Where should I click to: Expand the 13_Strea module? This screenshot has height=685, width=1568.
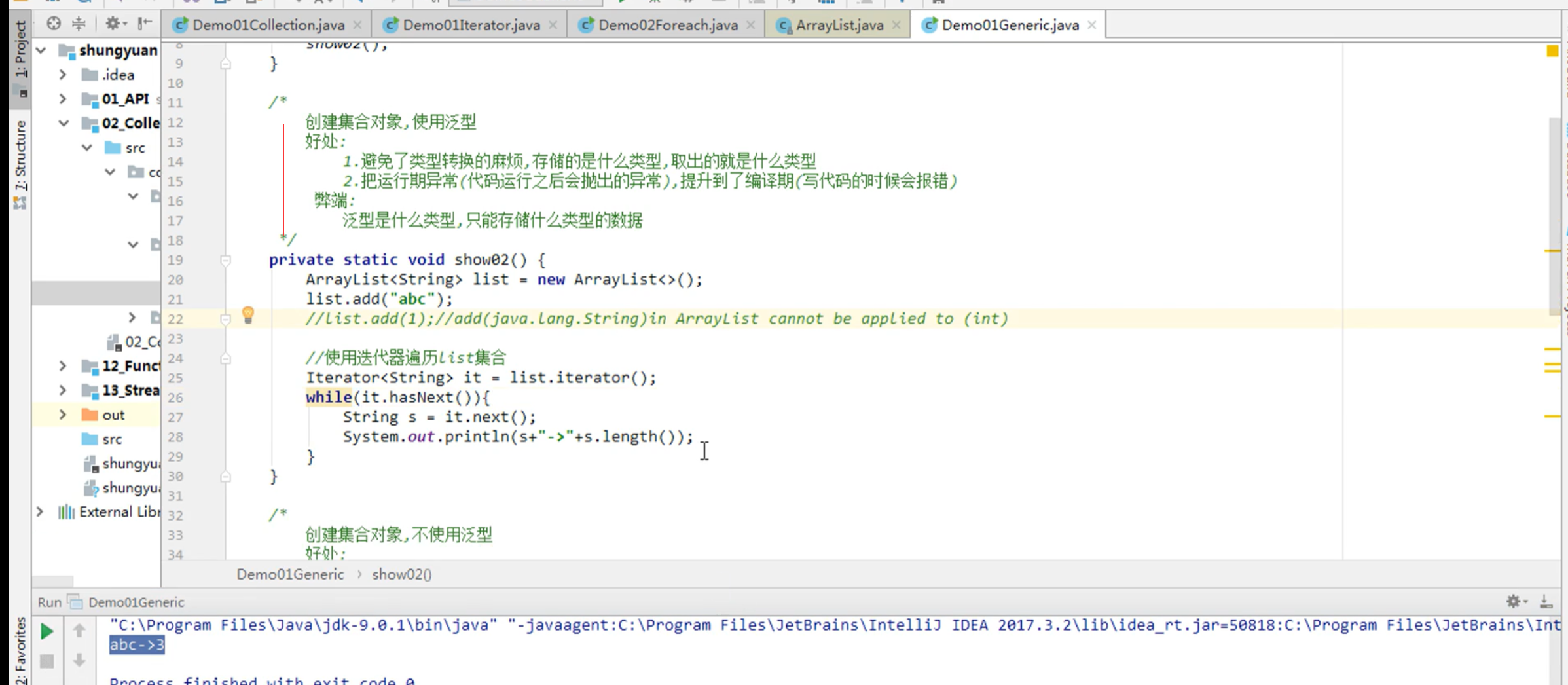pos(63,390)
